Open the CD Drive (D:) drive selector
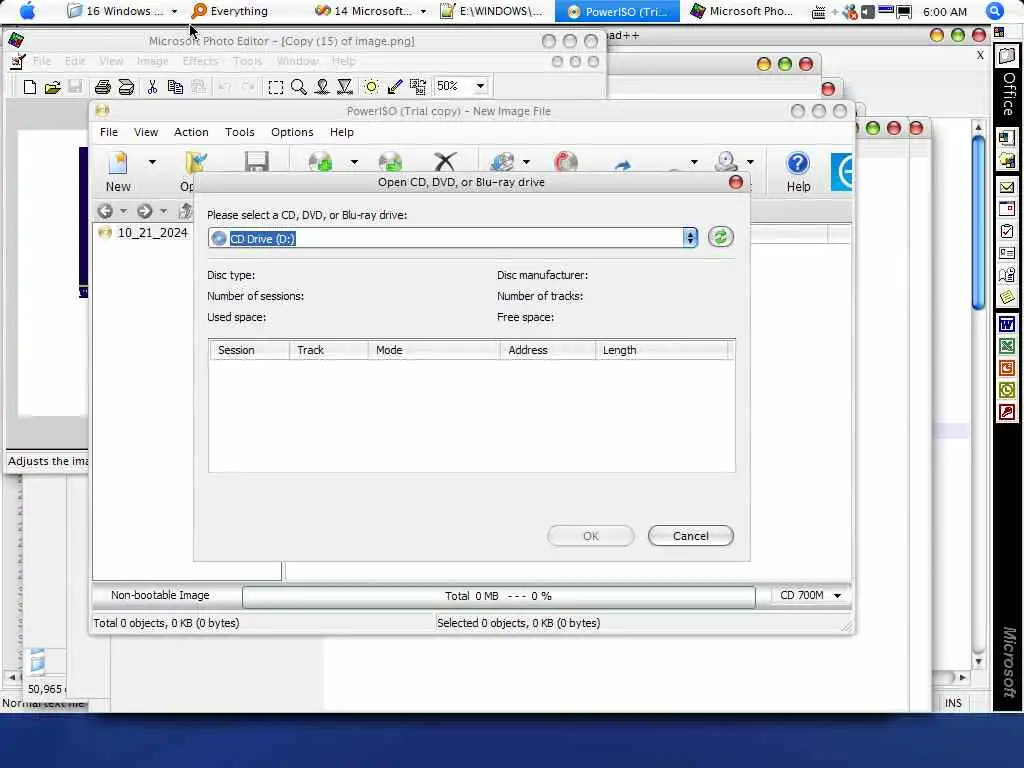1024x768 pixels. point(453,238)
